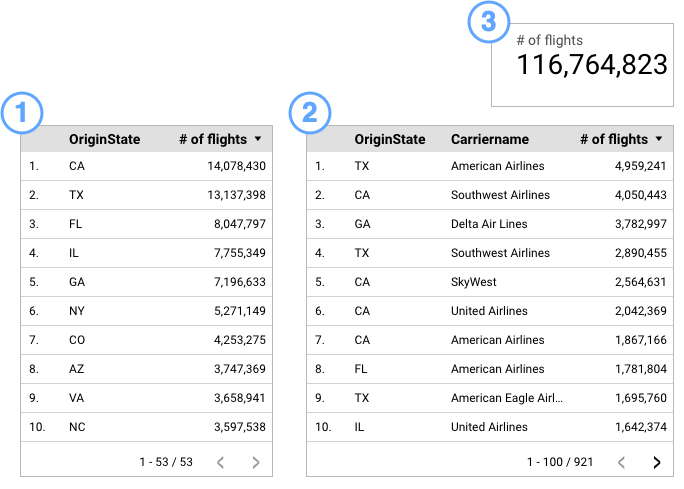Click next page arrow in OriginState table
Viewport: 684px width, 489px height.
pyautogui.click(x=256, y=462)
